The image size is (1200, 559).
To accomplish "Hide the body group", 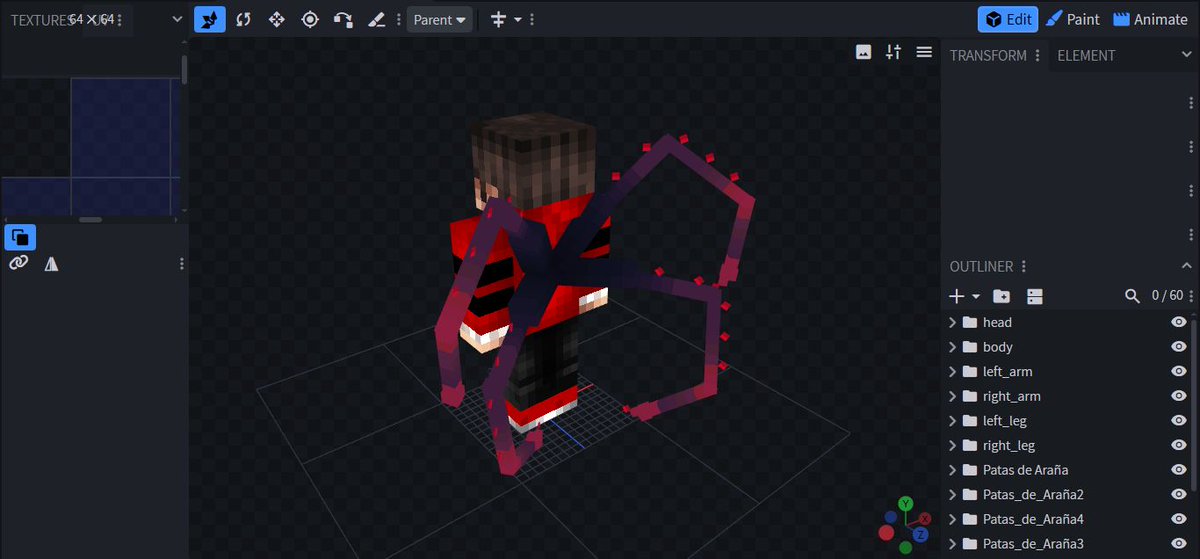I will pos(1178,347).
